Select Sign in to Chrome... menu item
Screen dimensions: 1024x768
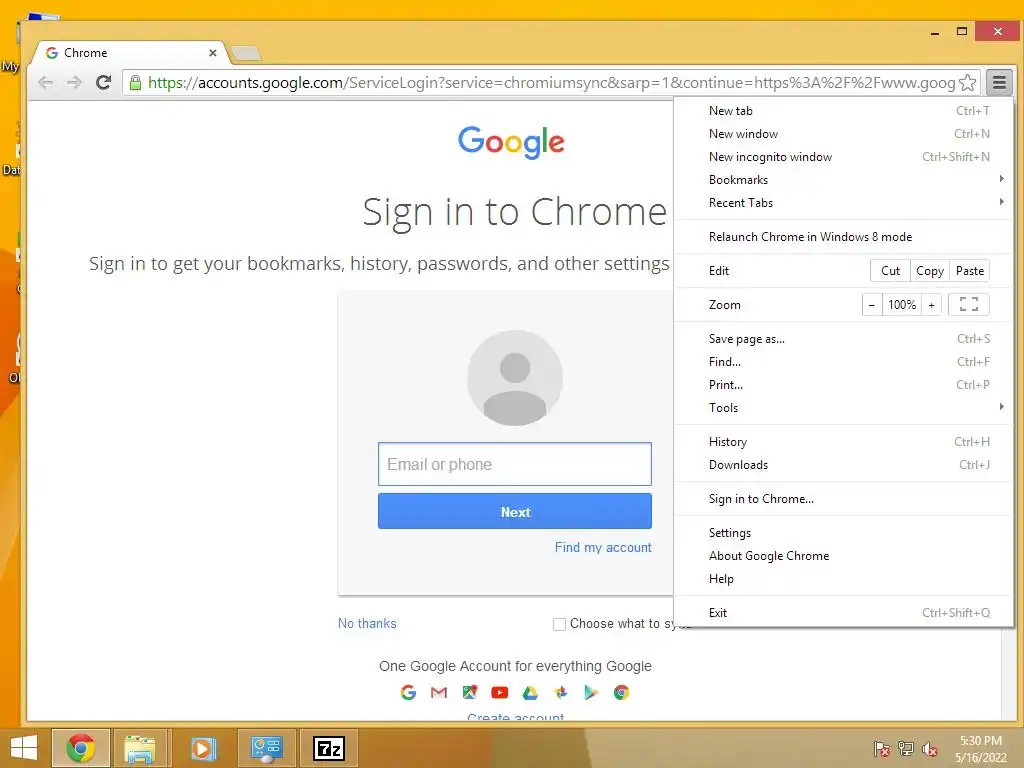pos(844,499)
